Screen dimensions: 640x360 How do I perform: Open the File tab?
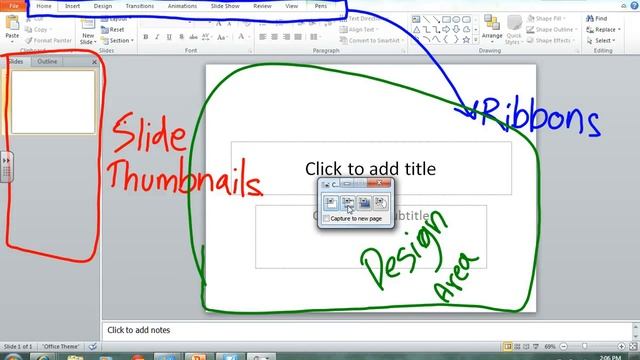click(13, 6)
